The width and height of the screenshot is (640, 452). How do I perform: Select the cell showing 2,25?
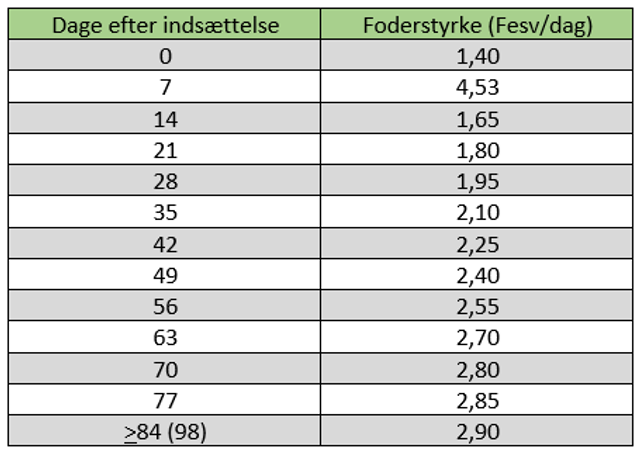click(x=477, y=244)
